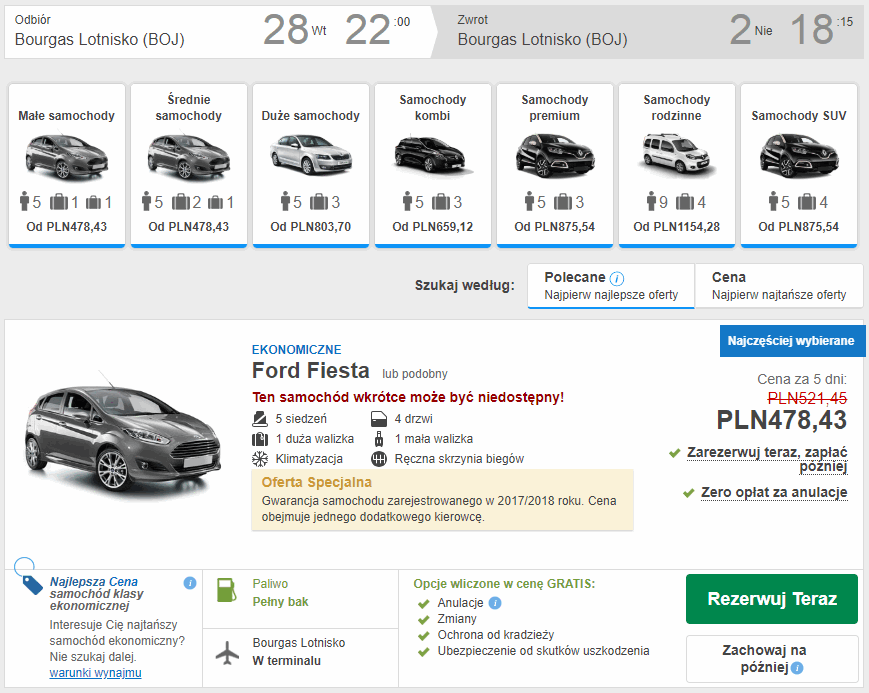Click the seat icon by 5 siedzeń
The height and width of the screenshot is (693, 869).
click(x=259, y=419)
